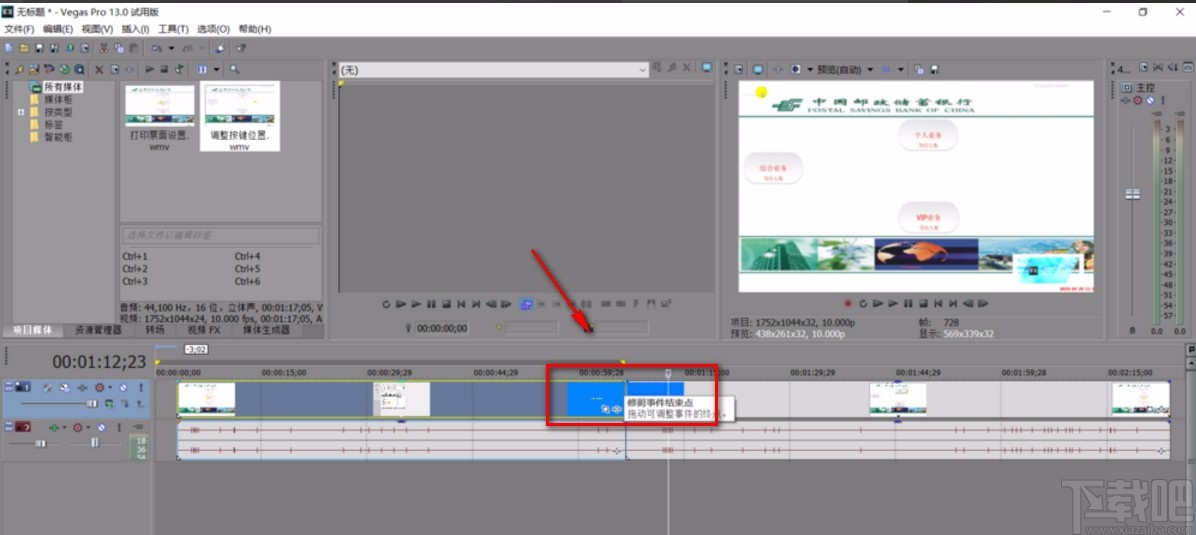Click the Save project toolbar icon
The image size is (1196, 535).
point(38,48)
